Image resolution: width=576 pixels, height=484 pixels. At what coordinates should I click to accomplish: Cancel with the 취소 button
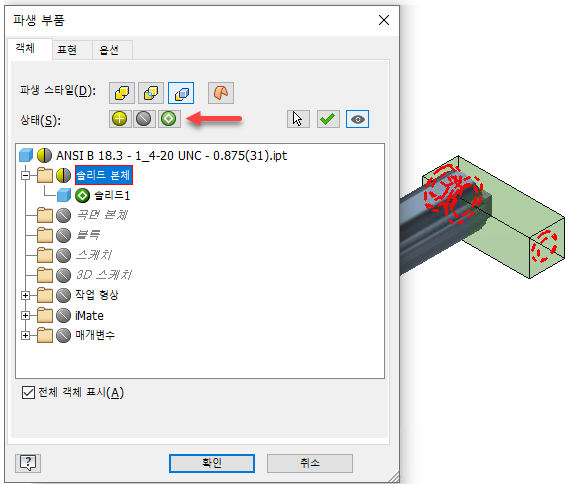click(x=310, y=463)
